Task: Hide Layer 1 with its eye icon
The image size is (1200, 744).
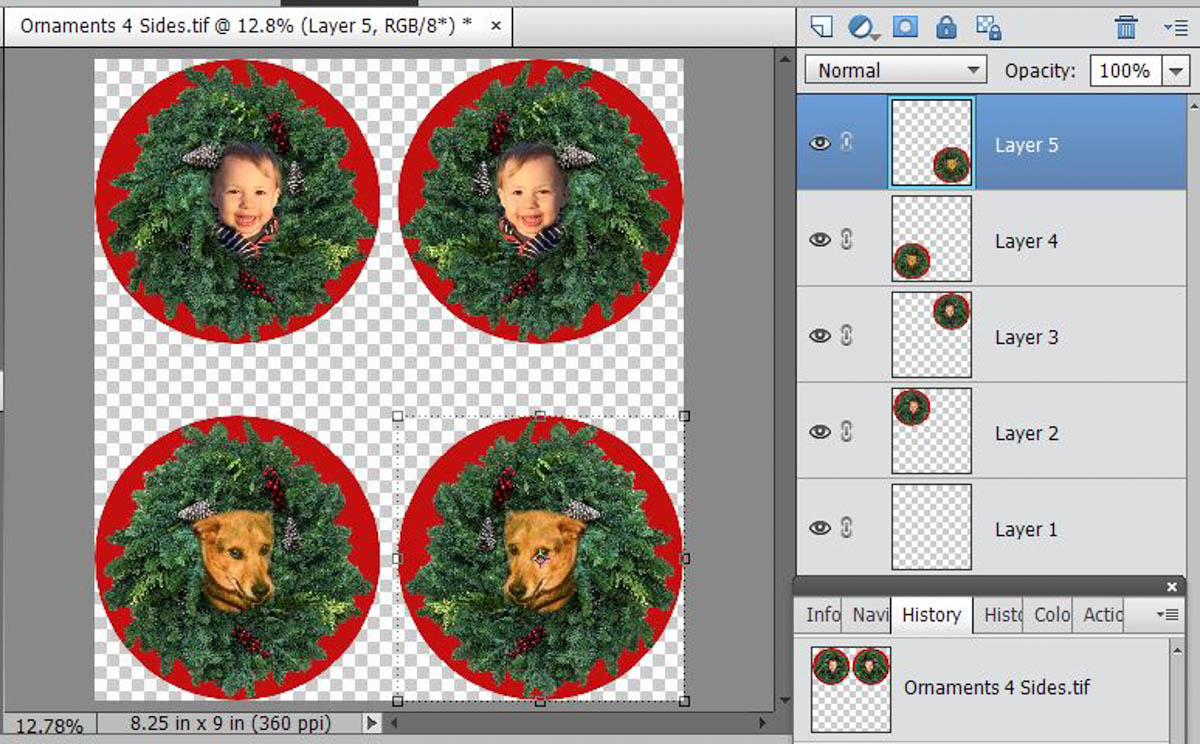Action: click(820, 528)
